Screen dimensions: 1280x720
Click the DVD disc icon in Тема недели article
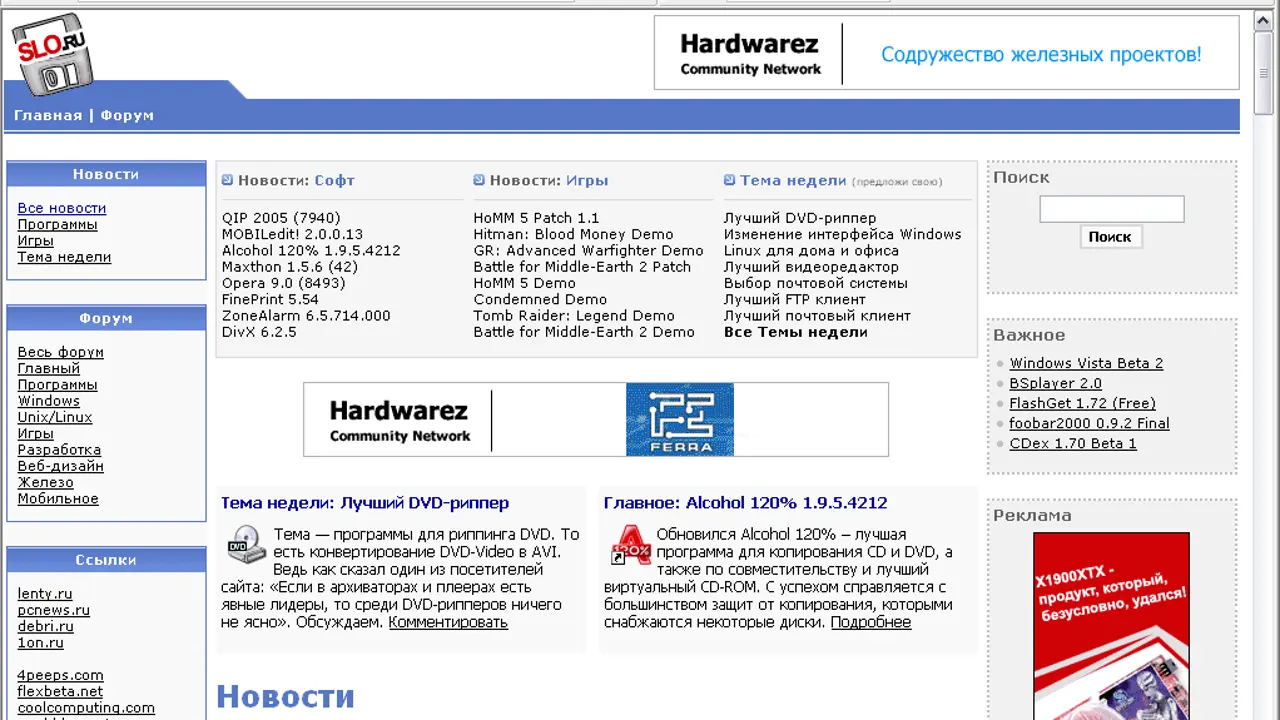246,543
